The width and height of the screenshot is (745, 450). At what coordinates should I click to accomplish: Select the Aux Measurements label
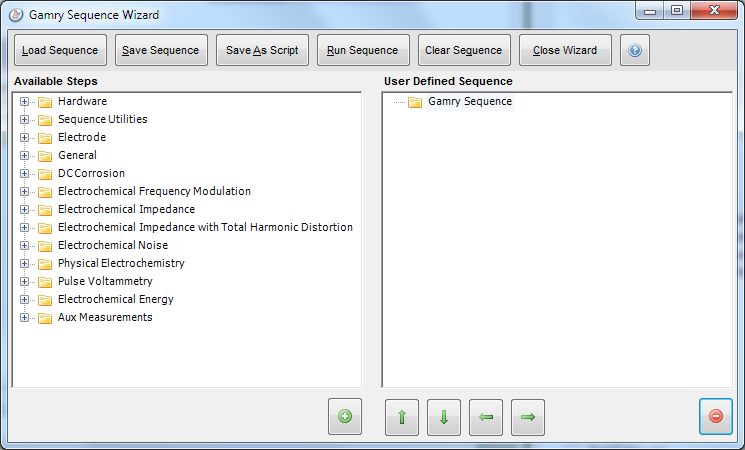point(105,318)
